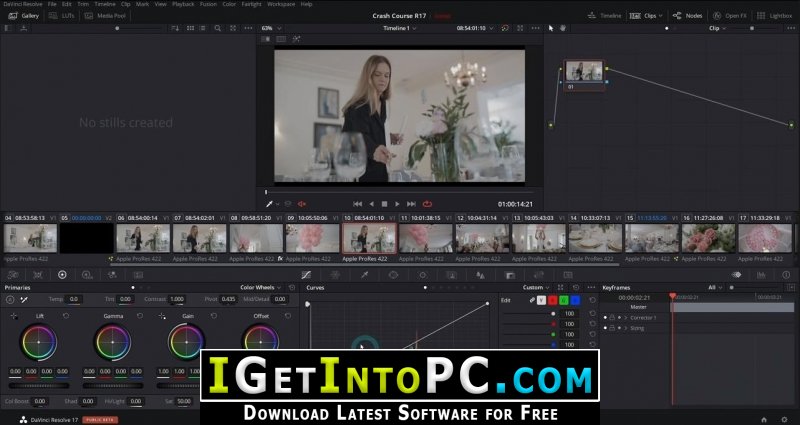The width and height of the screenshot is (800, 425).
Task: Open the Color Wheels mode dropdown
Action: coord(260,288)
